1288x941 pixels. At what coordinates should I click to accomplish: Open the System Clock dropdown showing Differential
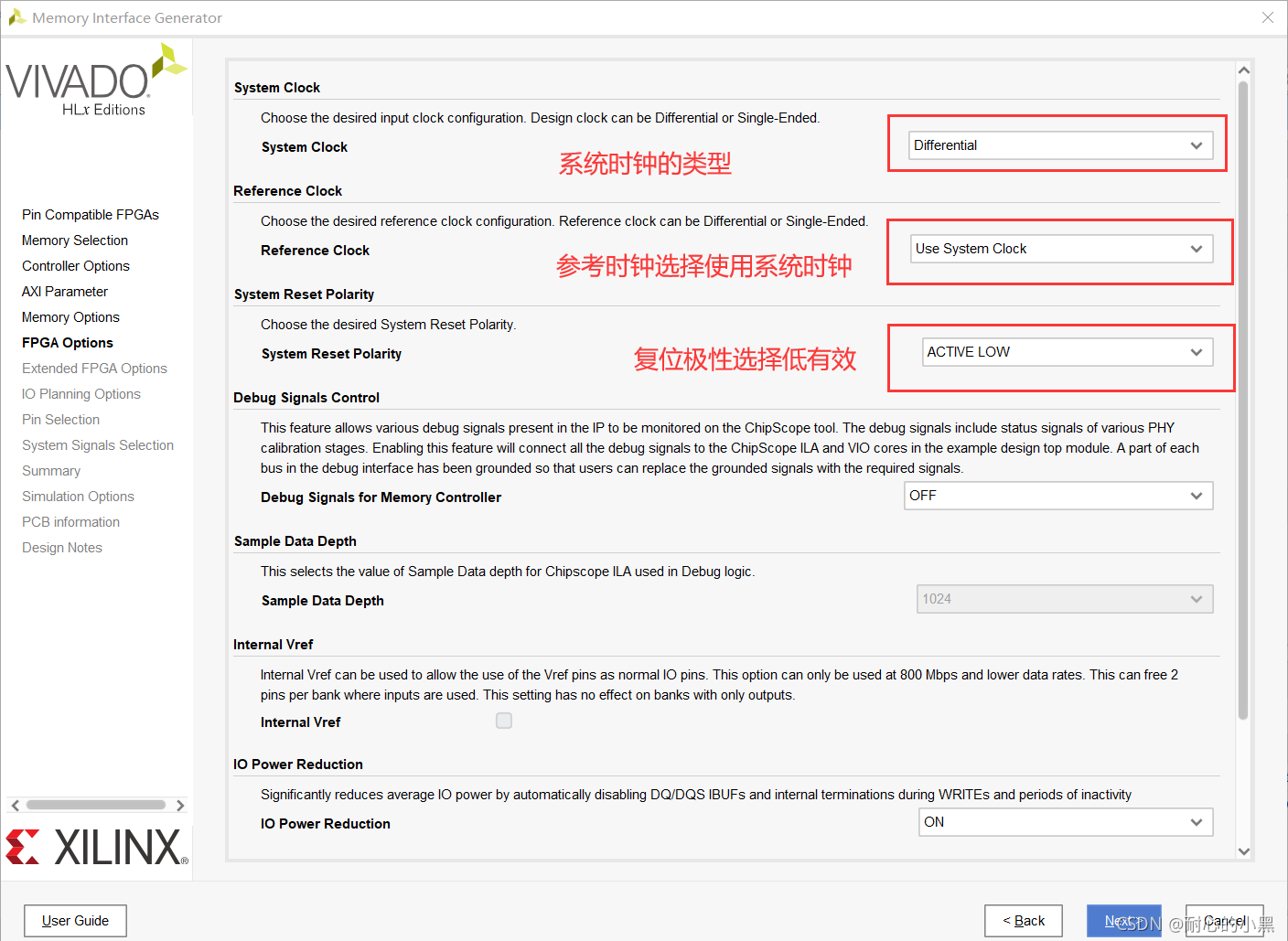1061,145
